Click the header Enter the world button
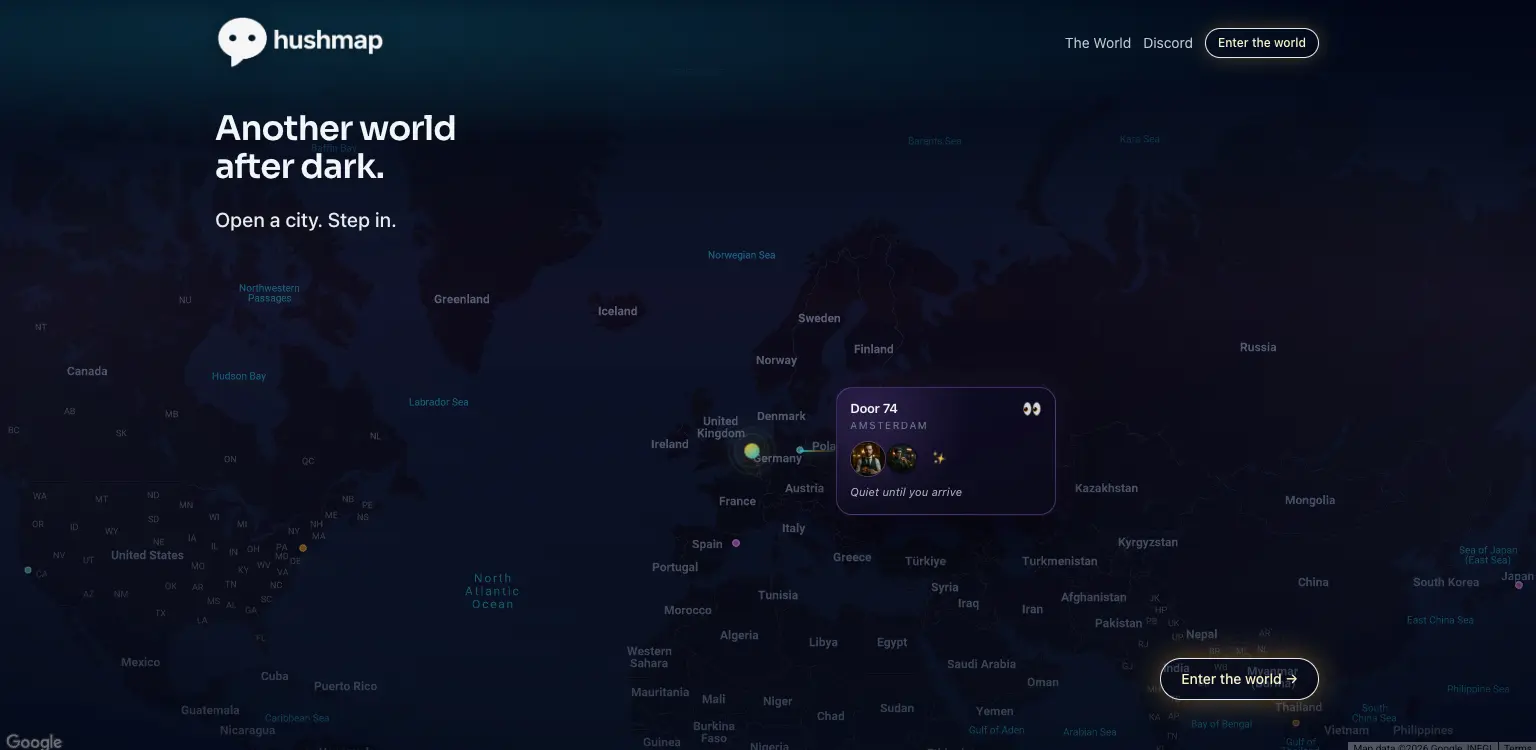Image resolution: width=1536 pixels, height=750 pixels. (1261, 43)
